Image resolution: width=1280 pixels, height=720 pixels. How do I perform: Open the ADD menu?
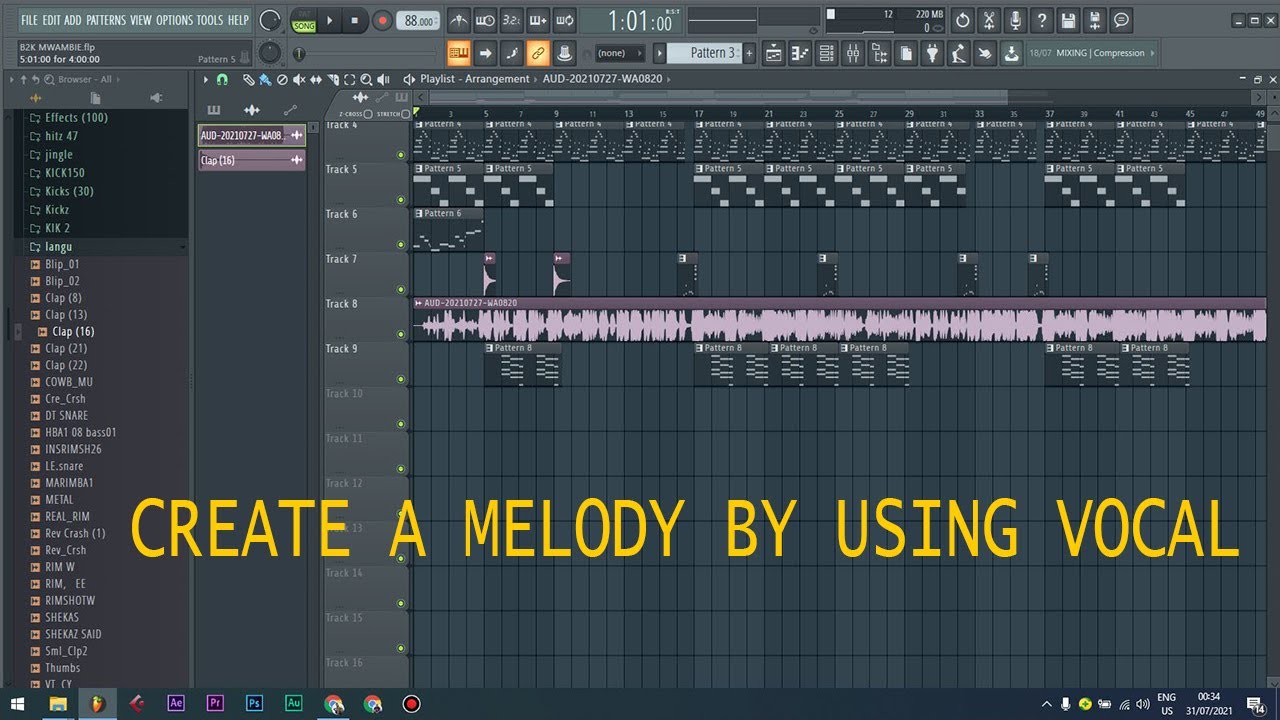pos(73,20)
